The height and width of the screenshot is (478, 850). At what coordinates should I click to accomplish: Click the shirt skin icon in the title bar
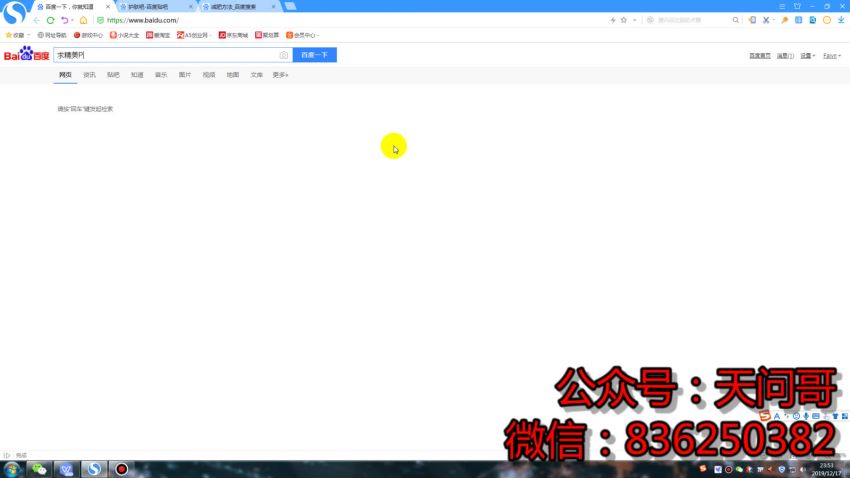[x=797, y=6]
